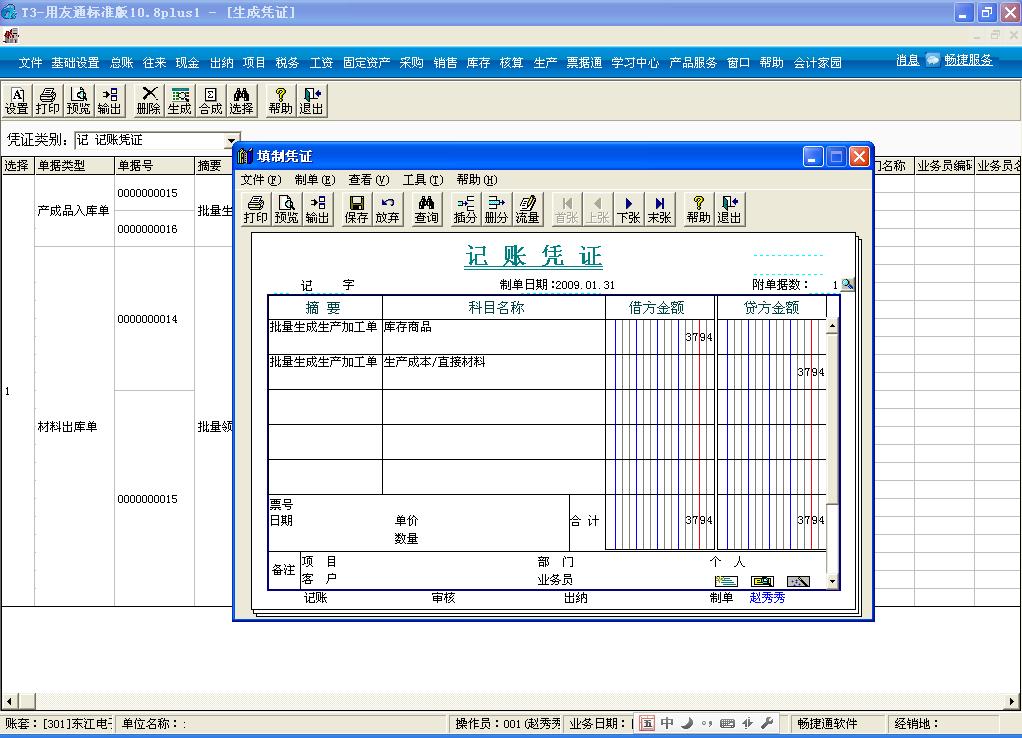Click the 合成 merge icon on the main toolbar

tap(210, 100)
